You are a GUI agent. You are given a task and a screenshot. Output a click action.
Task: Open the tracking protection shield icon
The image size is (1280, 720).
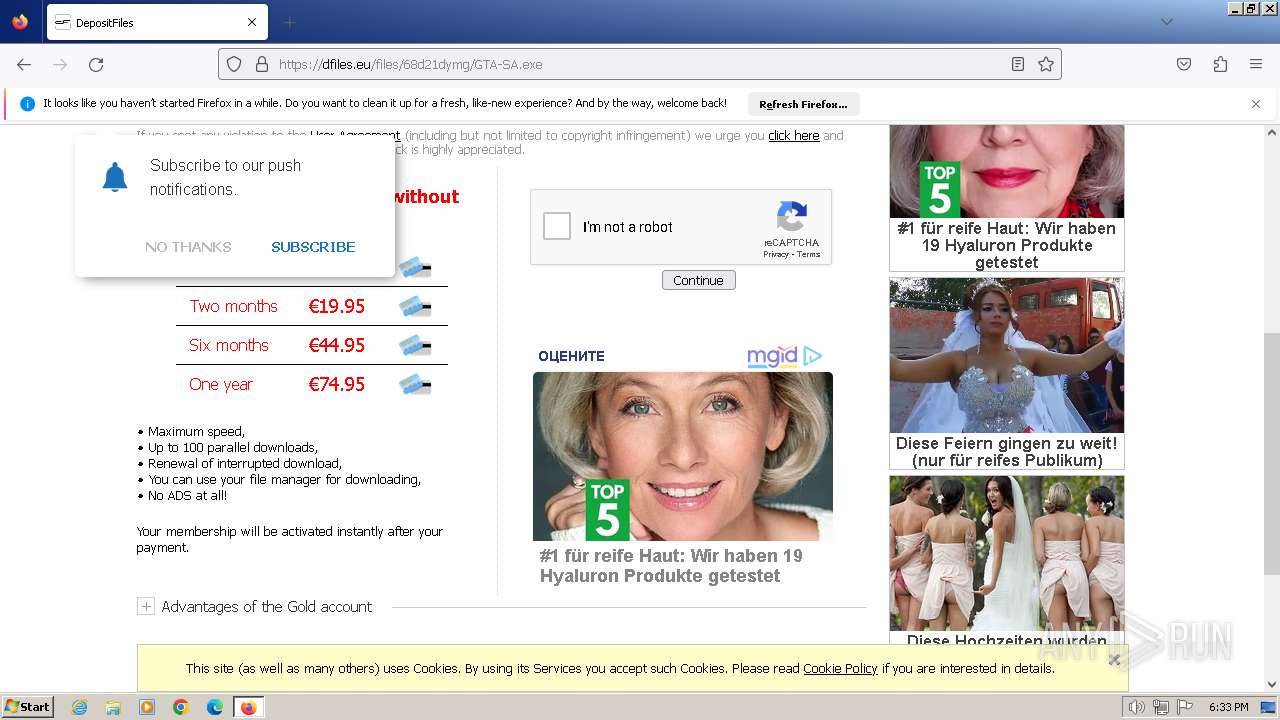[234, 64]
